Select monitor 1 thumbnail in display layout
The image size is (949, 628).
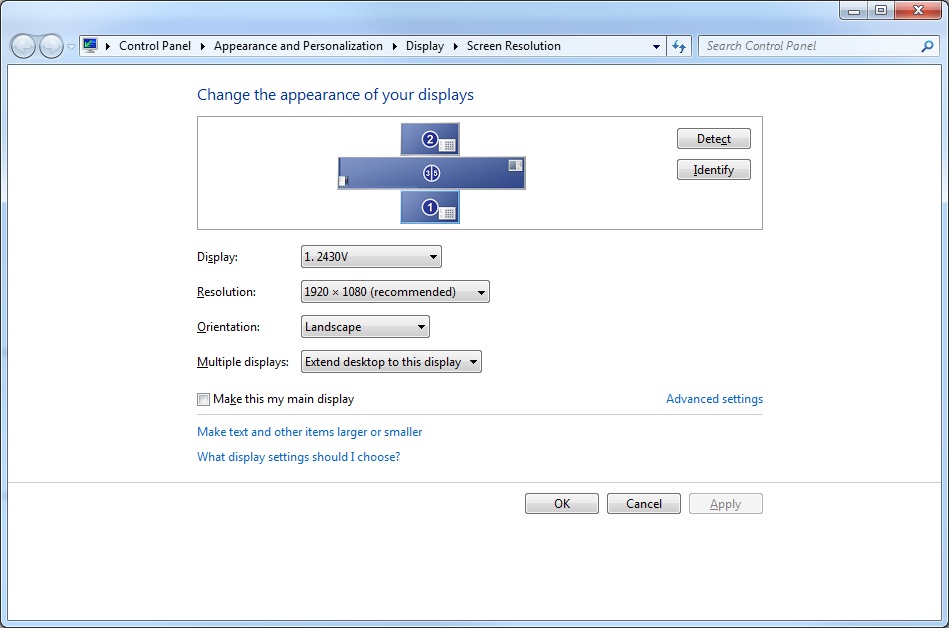430,208
